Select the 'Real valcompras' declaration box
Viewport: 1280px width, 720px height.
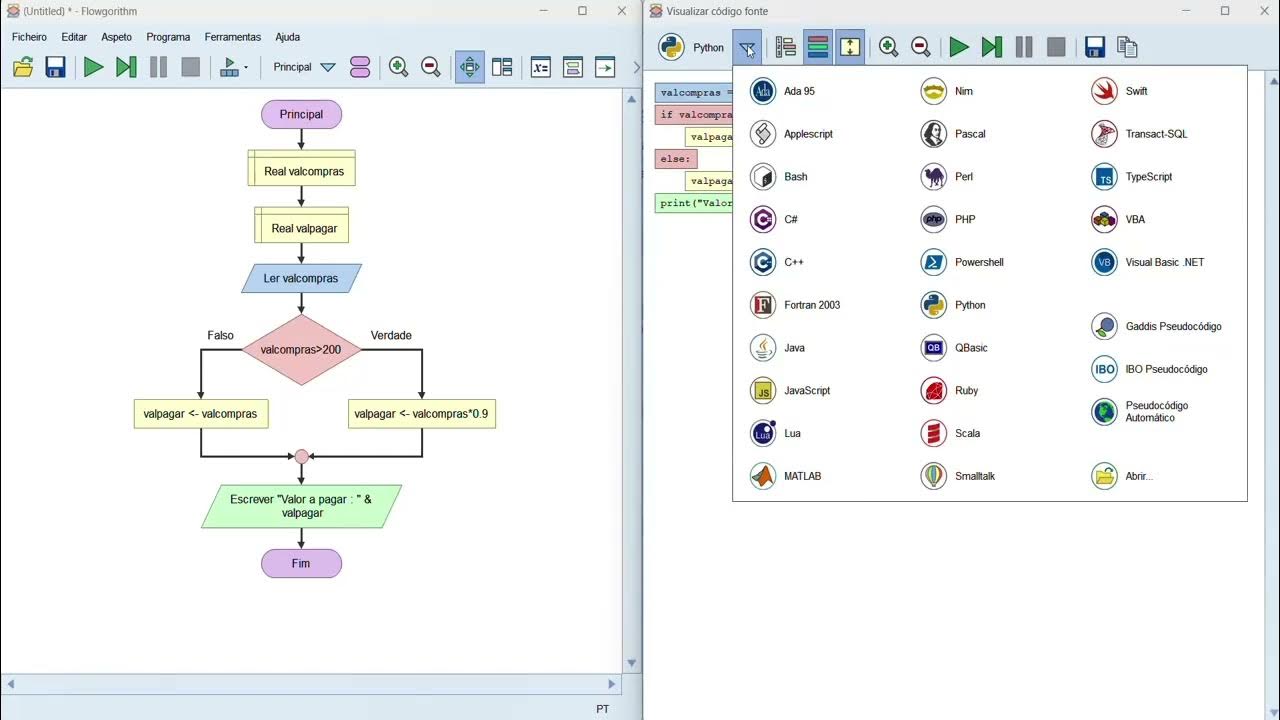(302, 168)
